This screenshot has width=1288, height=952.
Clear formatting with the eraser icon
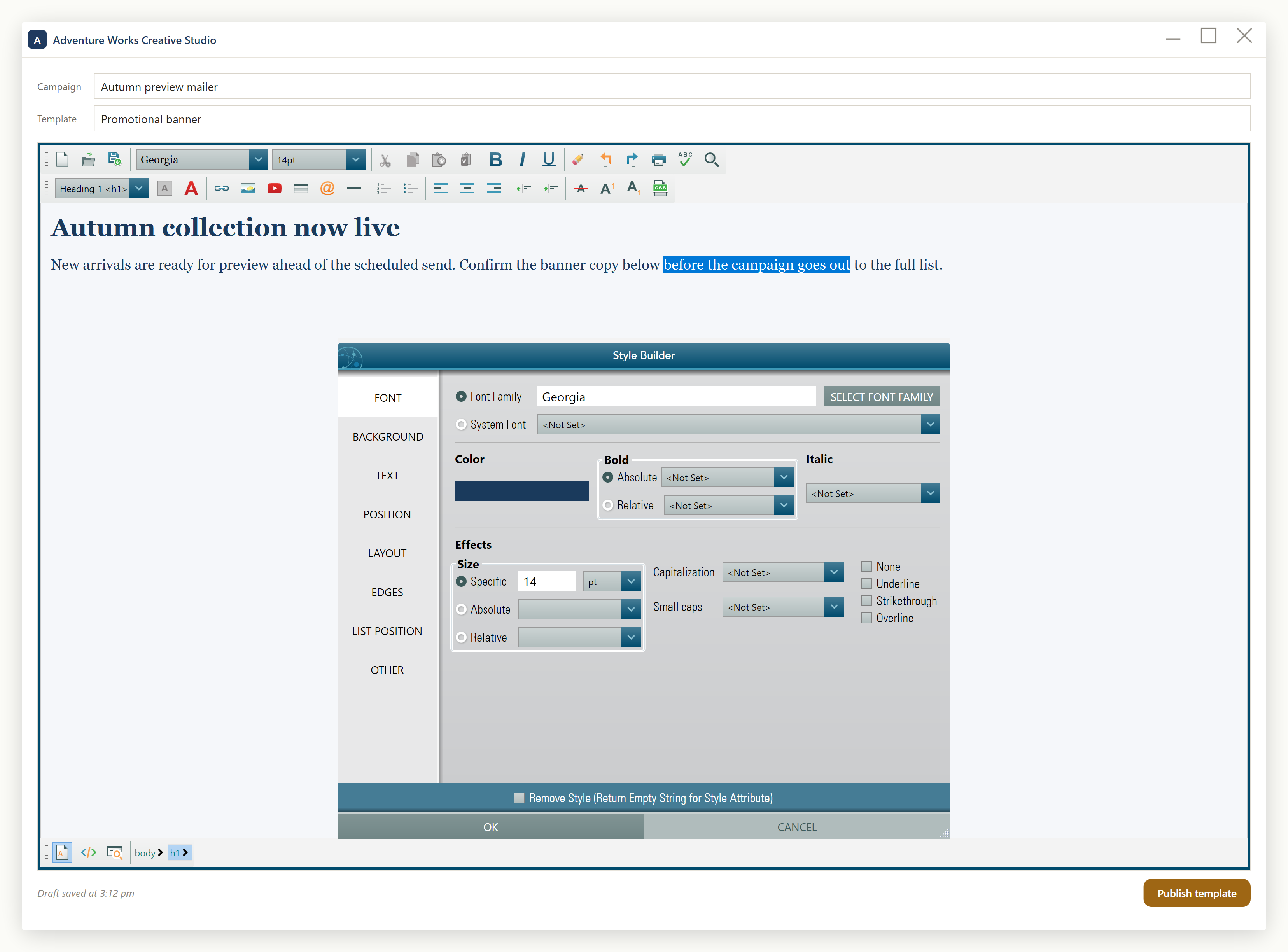tap(579, 159)
